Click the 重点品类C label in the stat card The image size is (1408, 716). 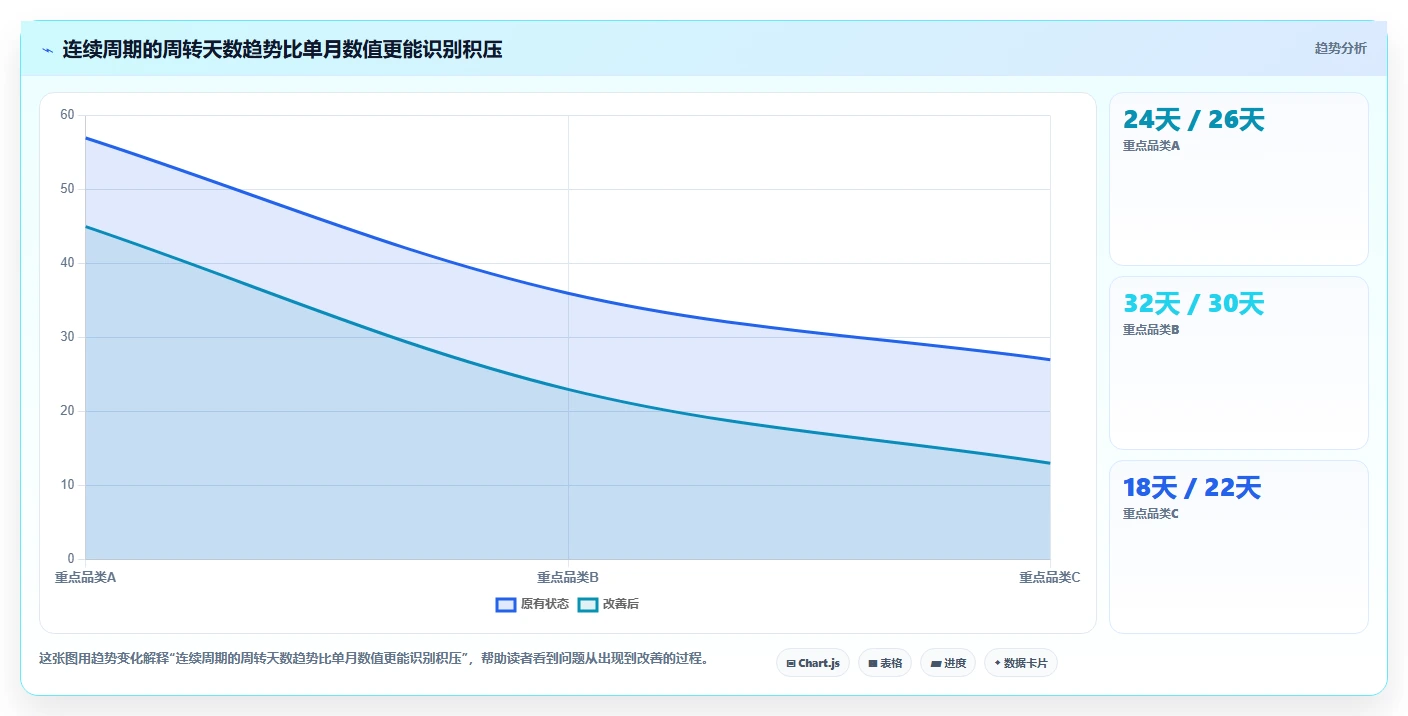[x=1151, y=514]
